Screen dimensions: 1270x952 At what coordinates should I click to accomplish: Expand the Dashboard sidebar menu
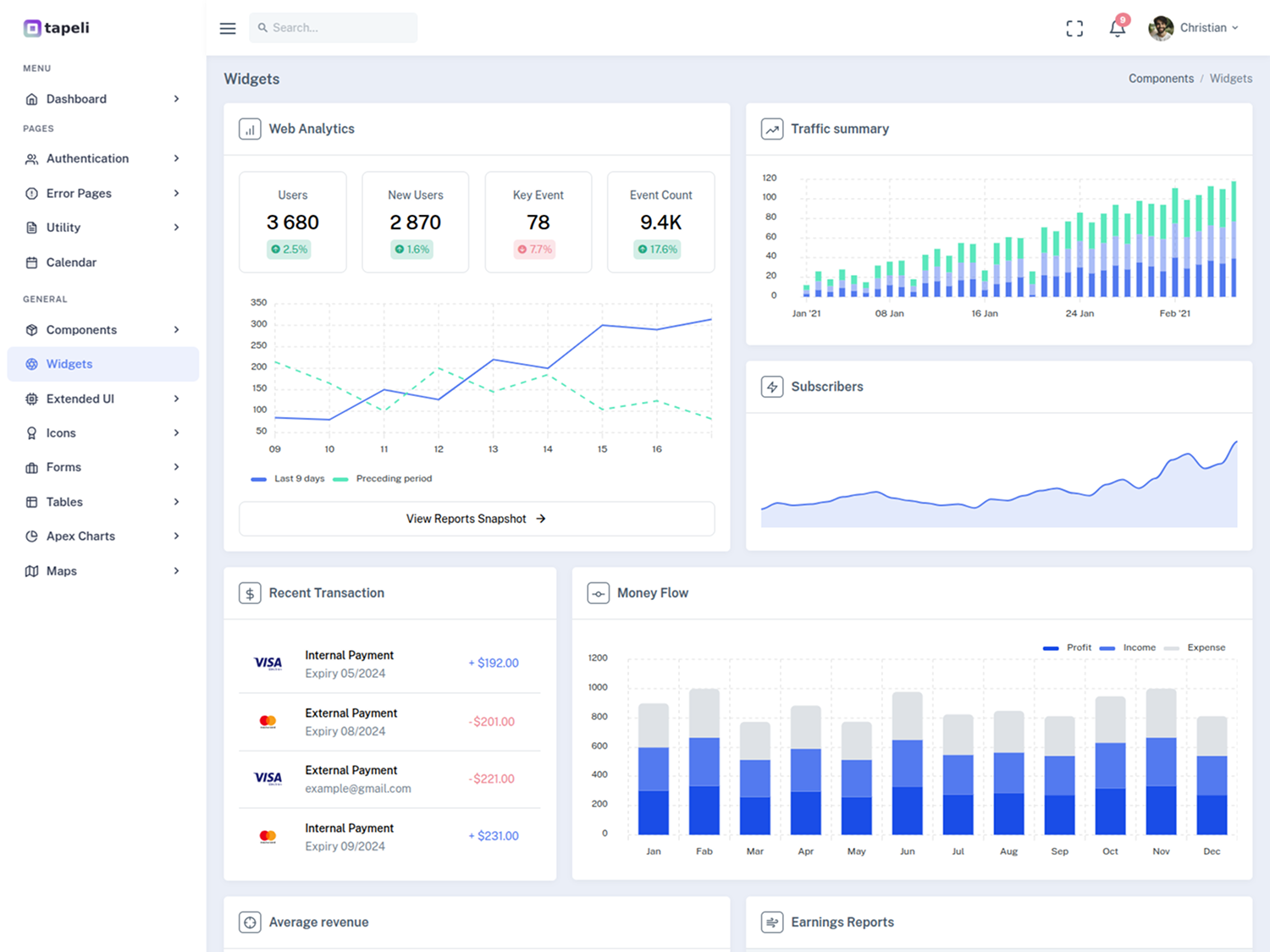tap(103, 99)
